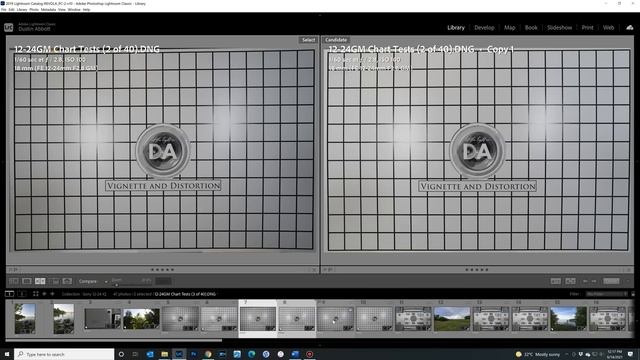The width and height of the screenshot is (640, 360).
Task: Select the Compare view icon
Action: click(x=40, y=281)
